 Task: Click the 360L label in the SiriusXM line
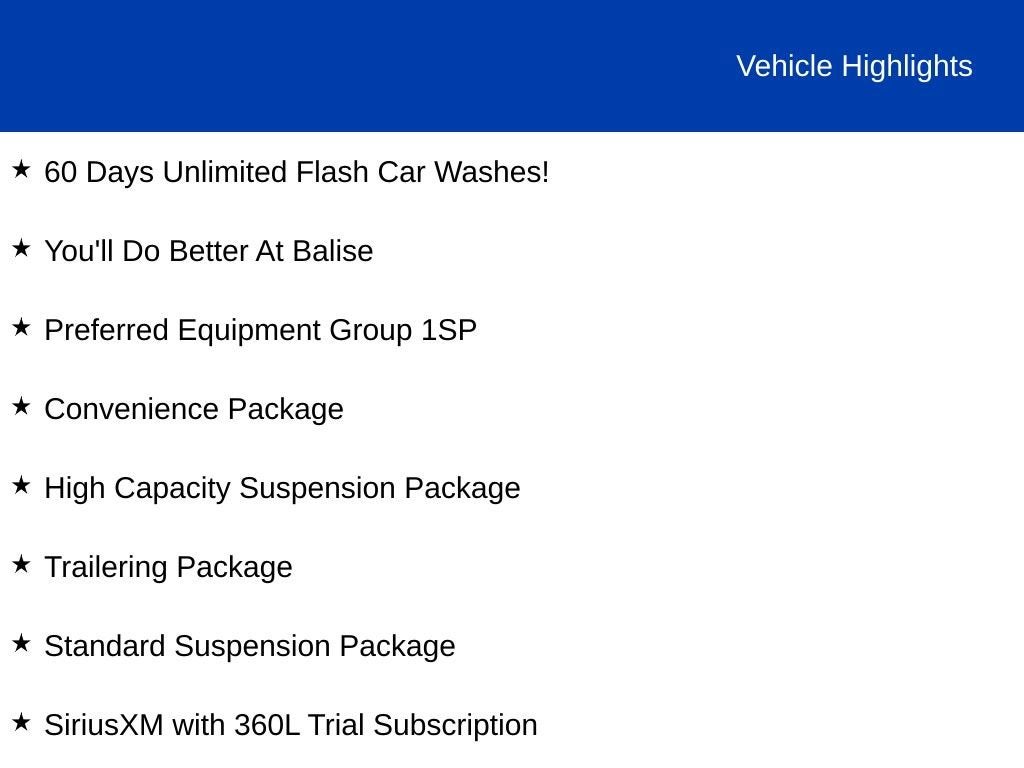point(266,725)
